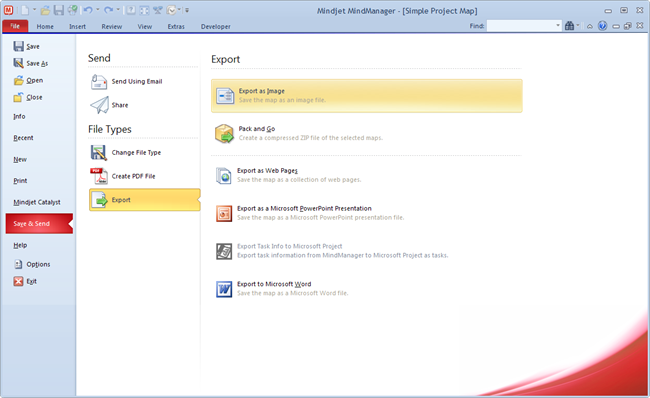Switch to the Review ribbon tab
Viewport: 650px width, 398px height.
pos(112,27)
